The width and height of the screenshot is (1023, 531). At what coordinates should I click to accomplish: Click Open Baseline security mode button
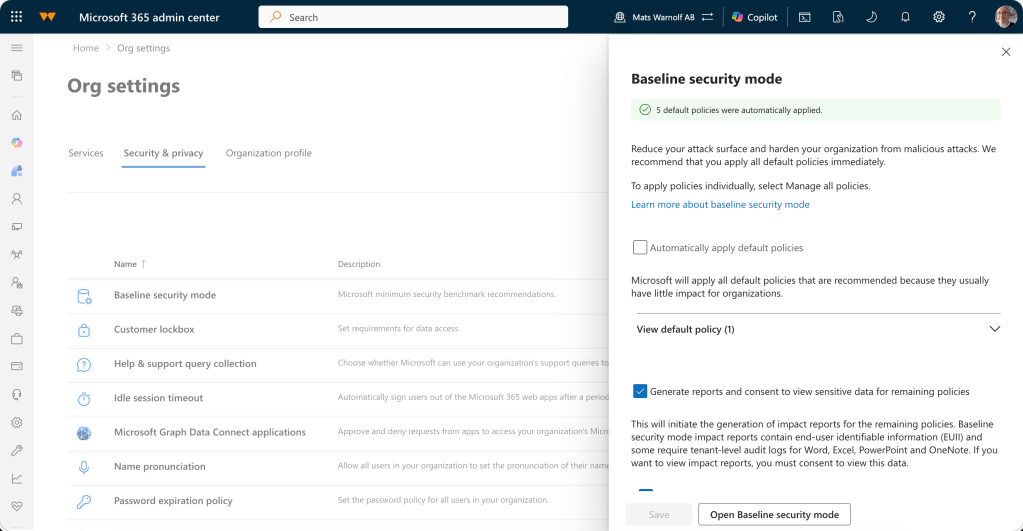[x=774, y=514]
